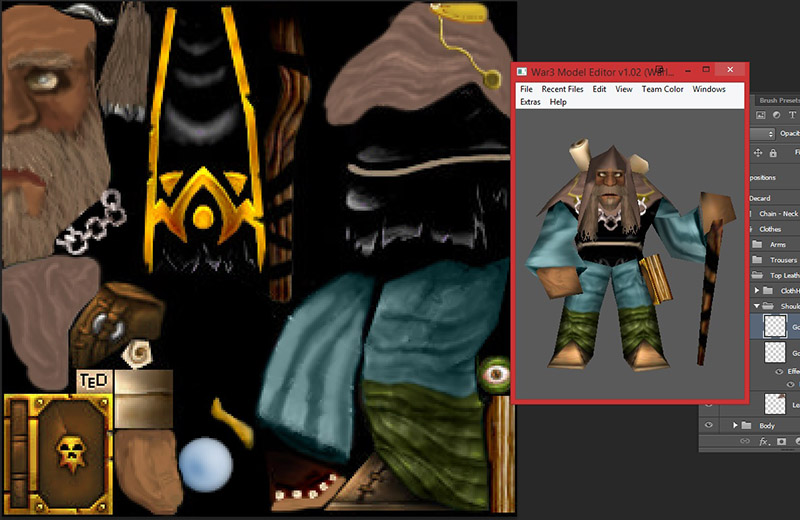
Task: Select the Chain - Neck layer
Action: [778, 214]
